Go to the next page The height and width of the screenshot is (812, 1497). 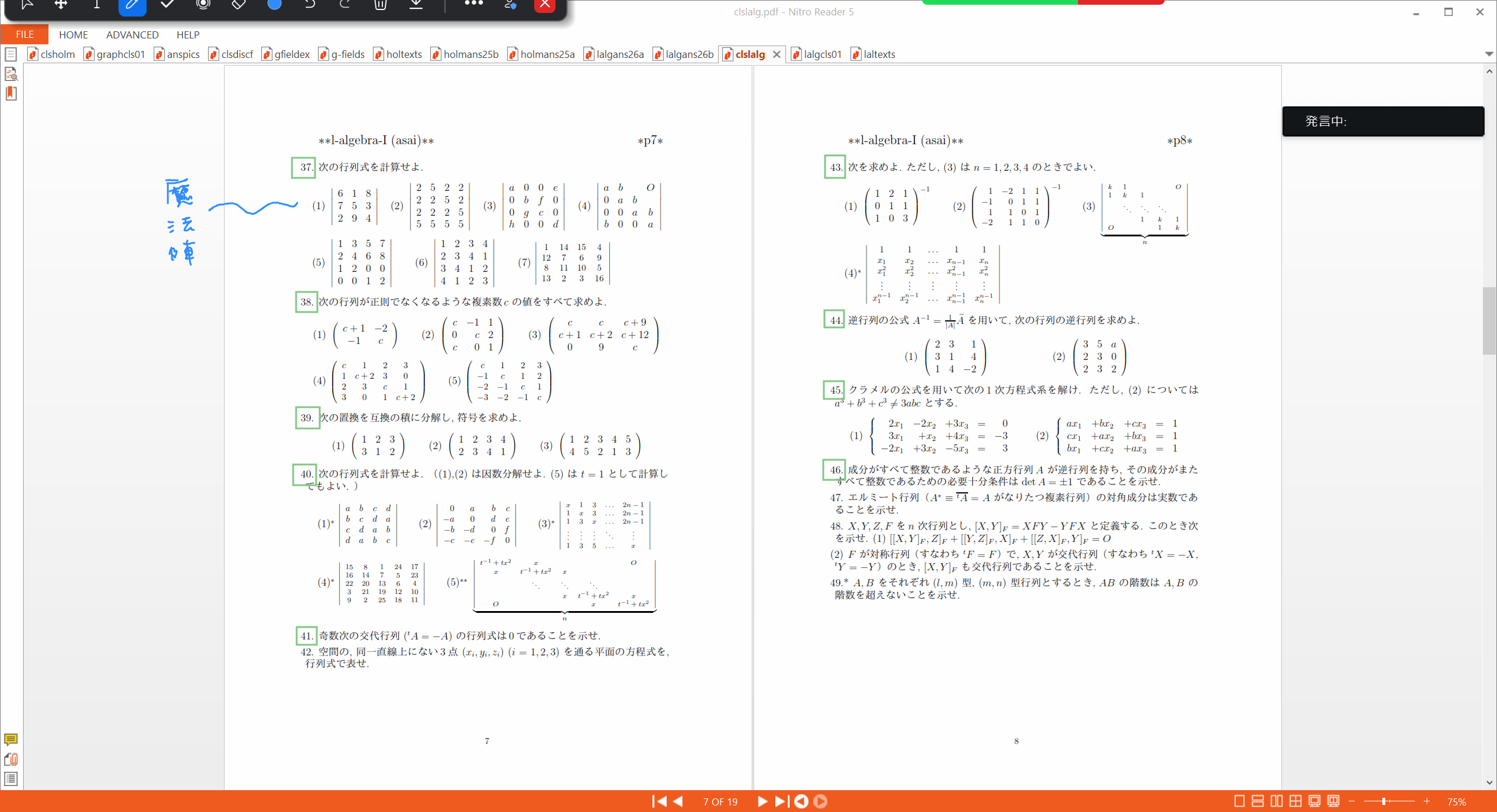click(762, 801)
